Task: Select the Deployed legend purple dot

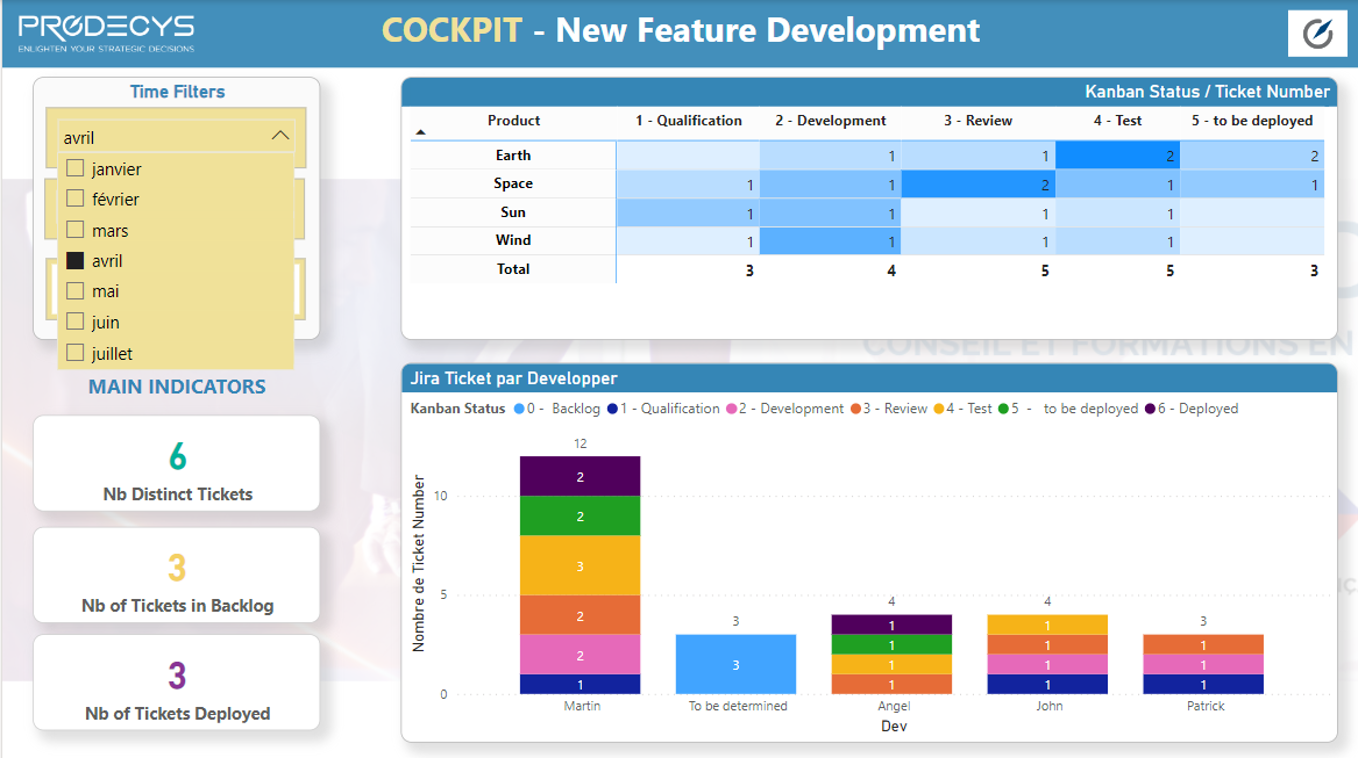Action: click(1151, 409)
